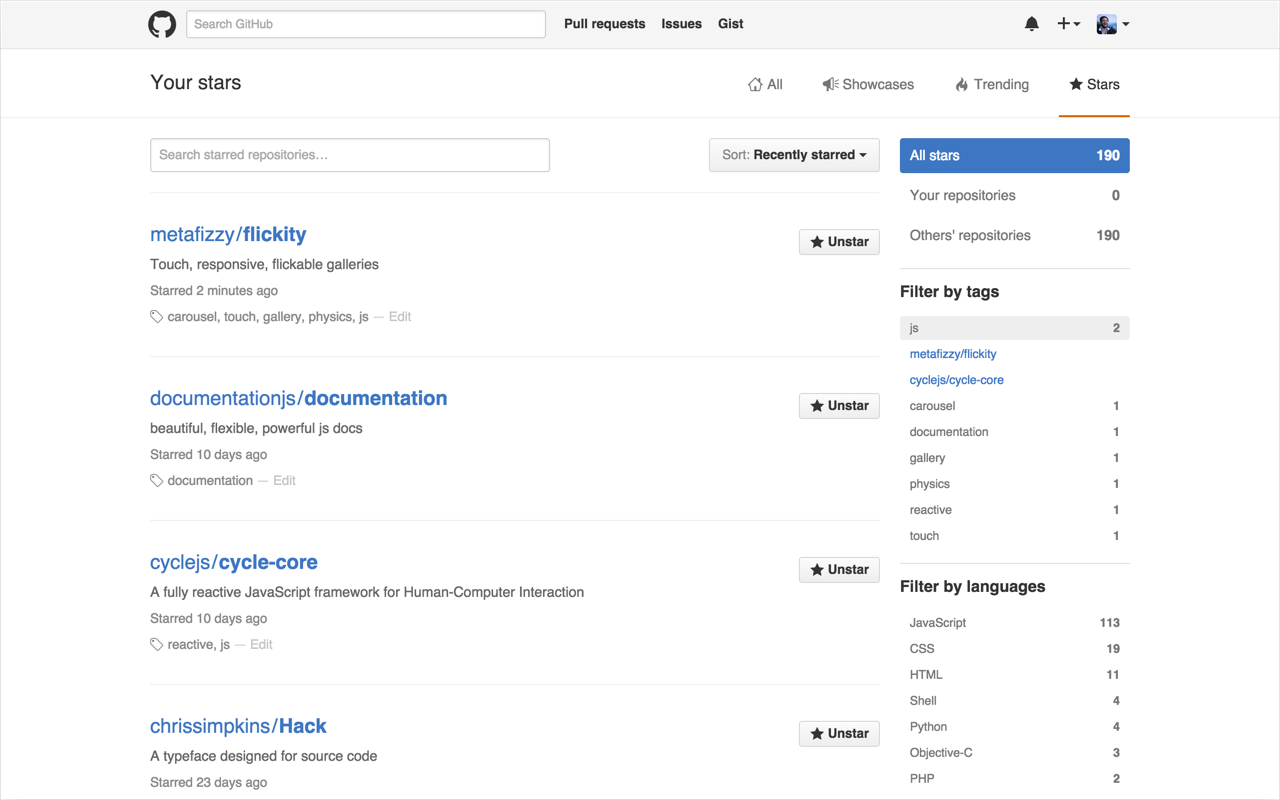The height and width of the screenshot is (800, 1280).
Task: Open notifications via the bell icon
Action: (x=1031, y=23)
